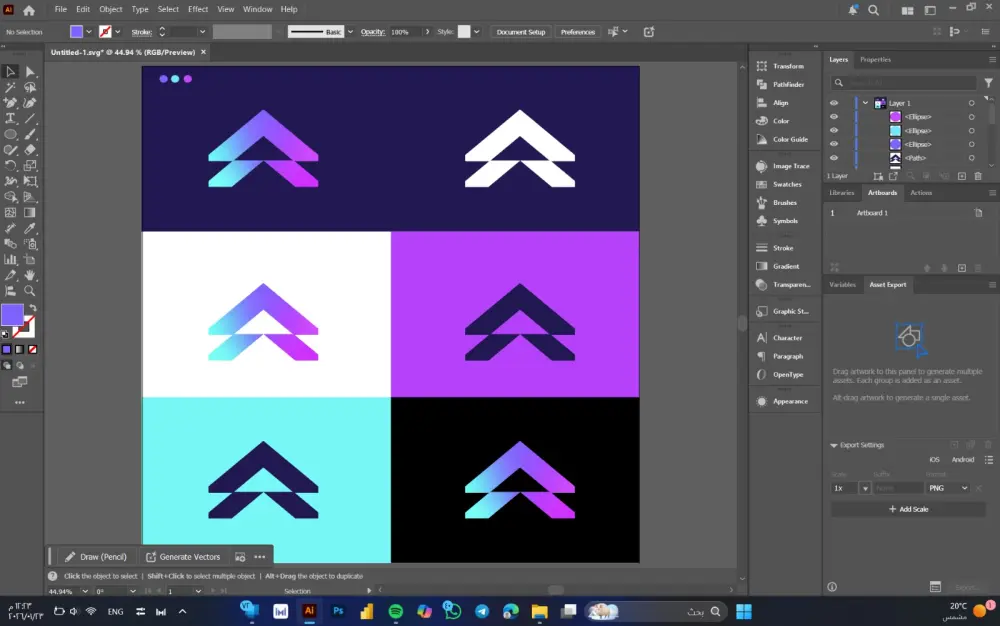Click the Add Scale button in Asset Export
The image size is (1000, 626).
click(908, 509)
